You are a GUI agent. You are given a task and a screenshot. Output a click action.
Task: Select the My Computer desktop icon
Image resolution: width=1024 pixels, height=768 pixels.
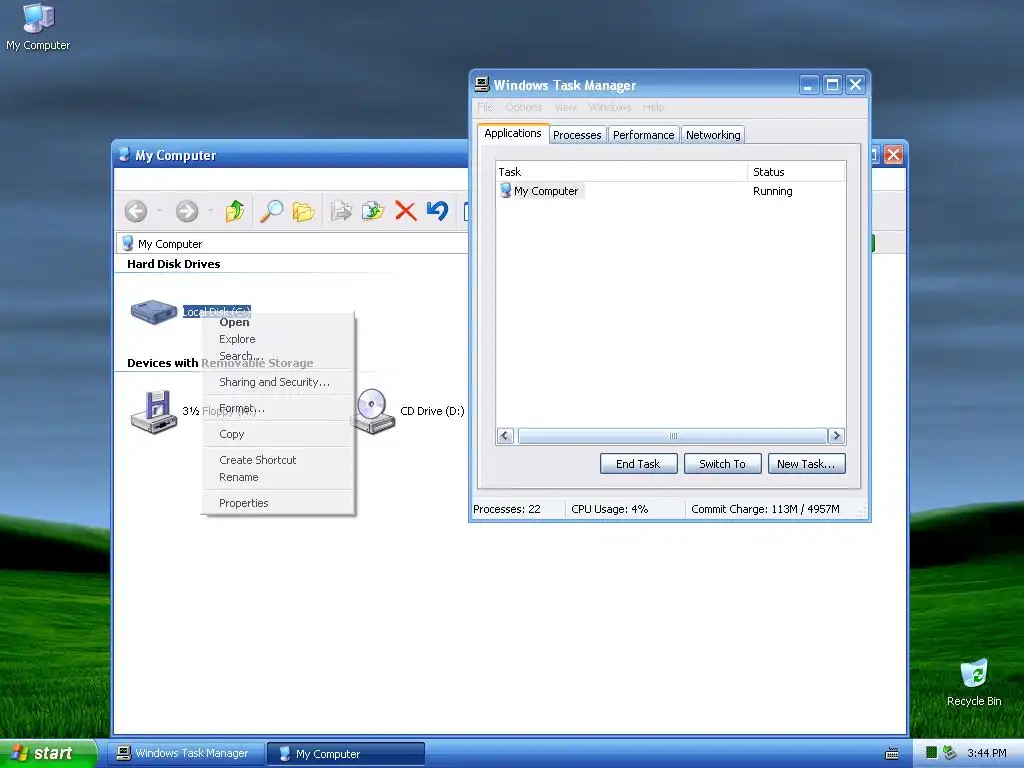[x=38, y=27]
